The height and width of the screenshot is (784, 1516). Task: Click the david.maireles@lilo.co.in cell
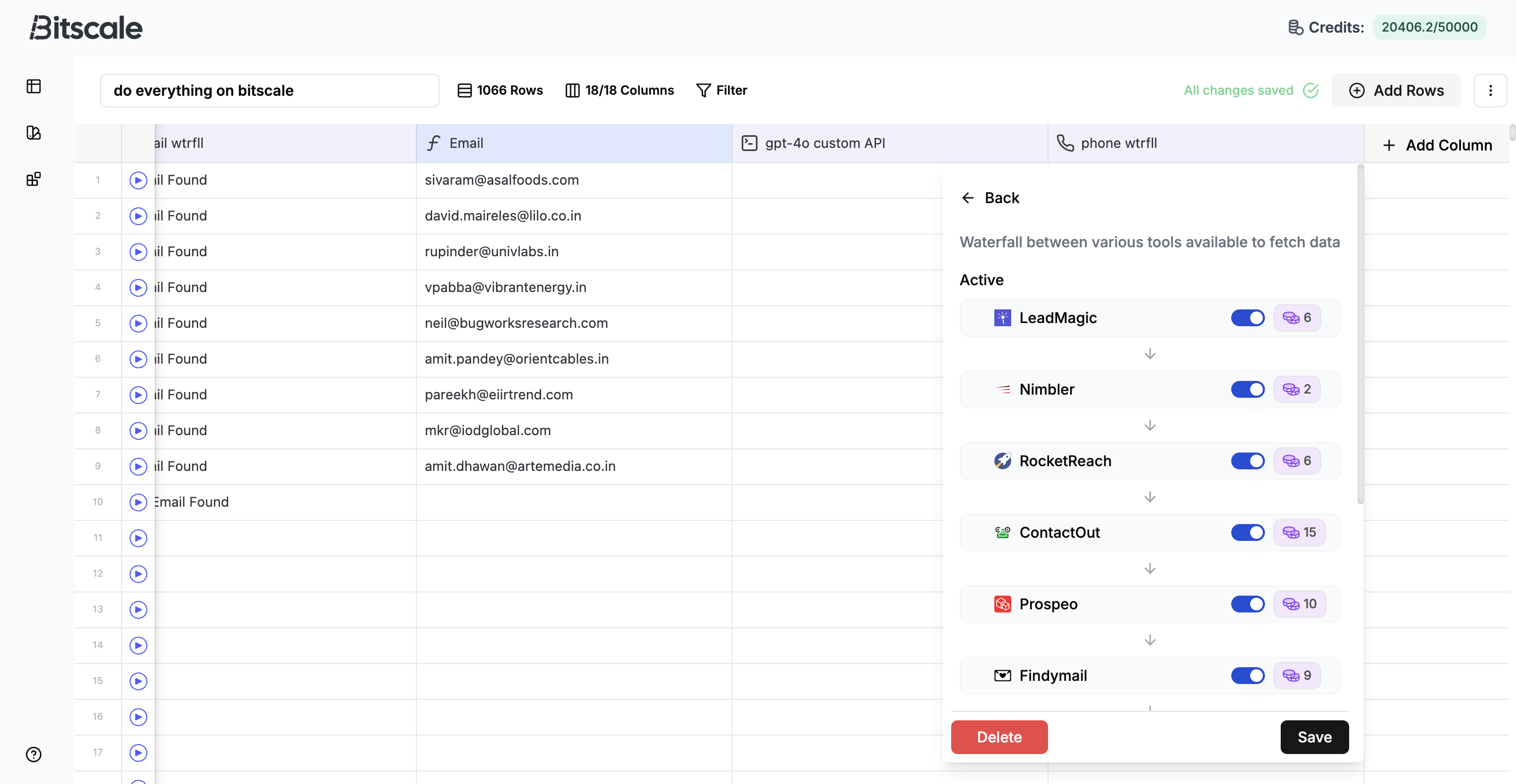[x=574, y=216]
